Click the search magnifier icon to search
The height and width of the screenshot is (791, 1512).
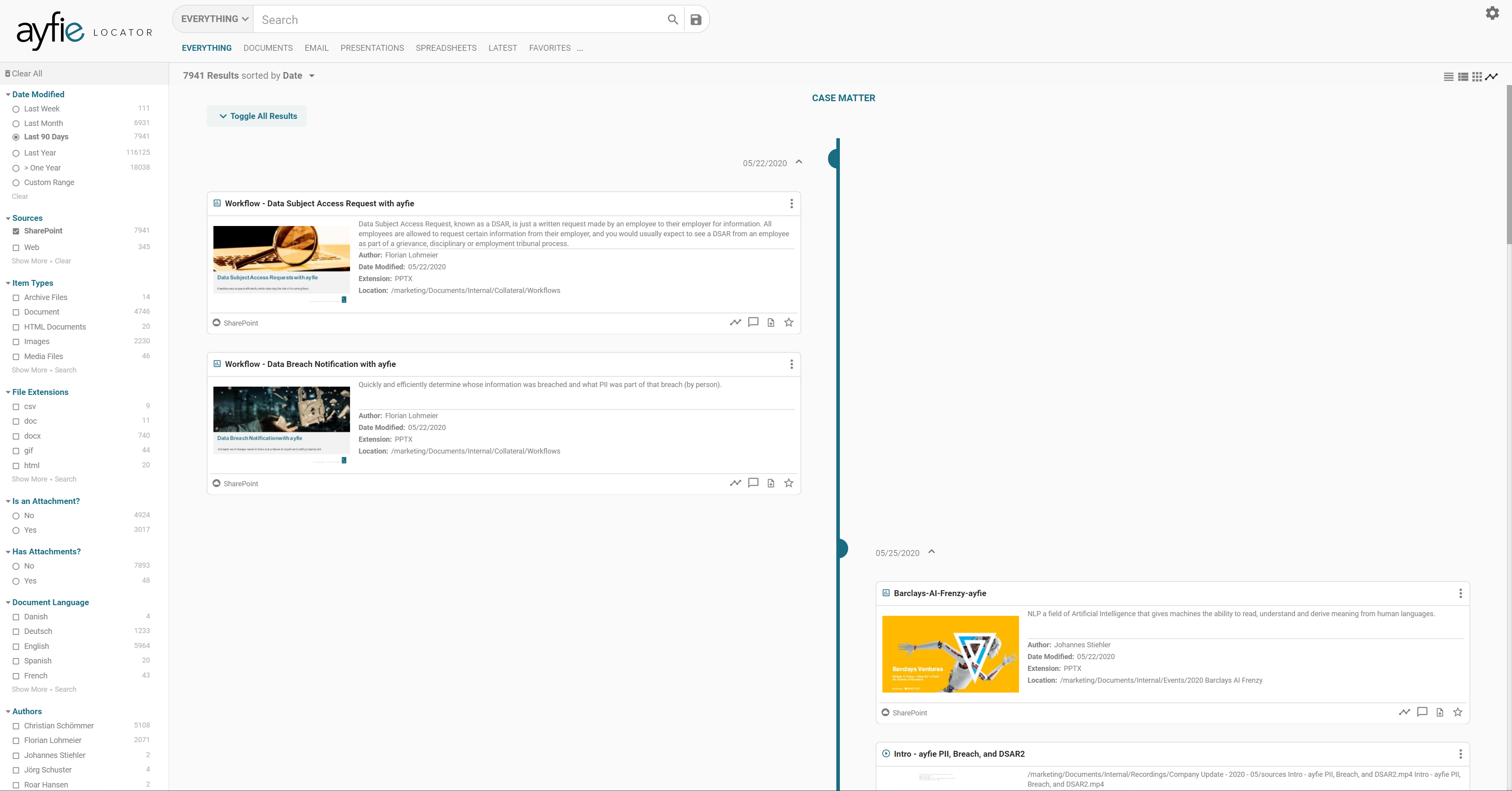pos(672,19)
